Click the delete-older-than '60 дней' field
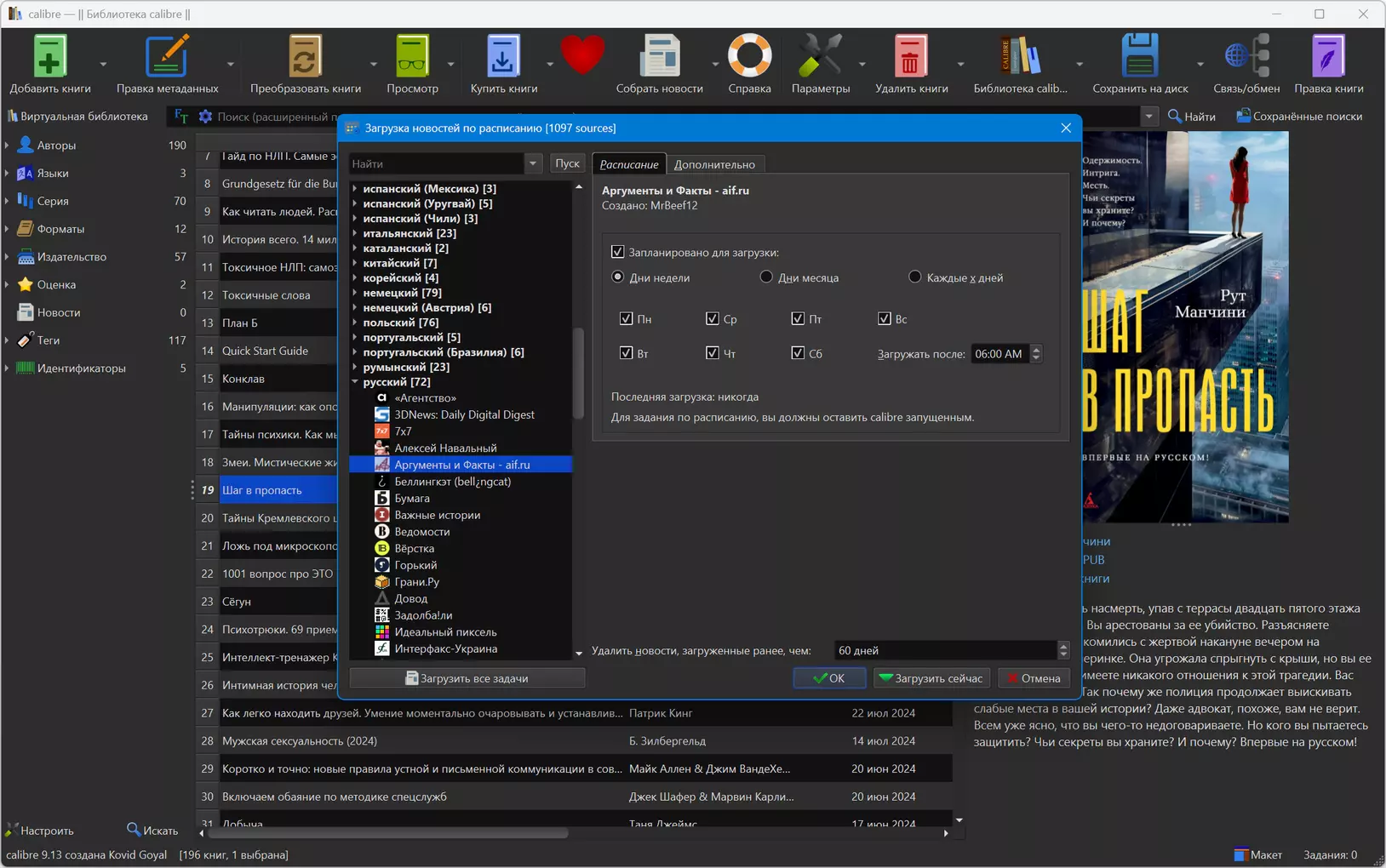 [945, 650]
